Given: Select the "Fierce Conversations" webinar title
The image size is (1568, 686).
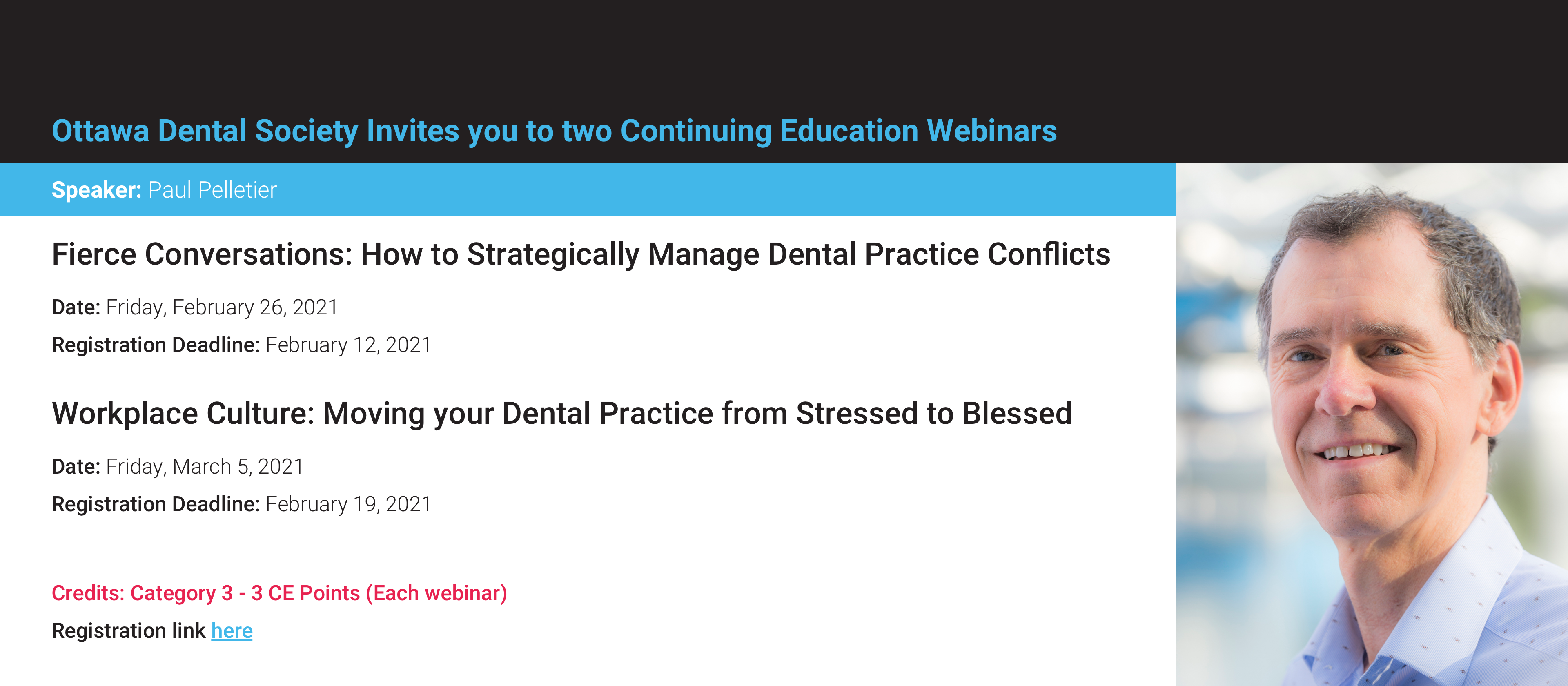Looking at the screenshot, I should coord(581,255).
